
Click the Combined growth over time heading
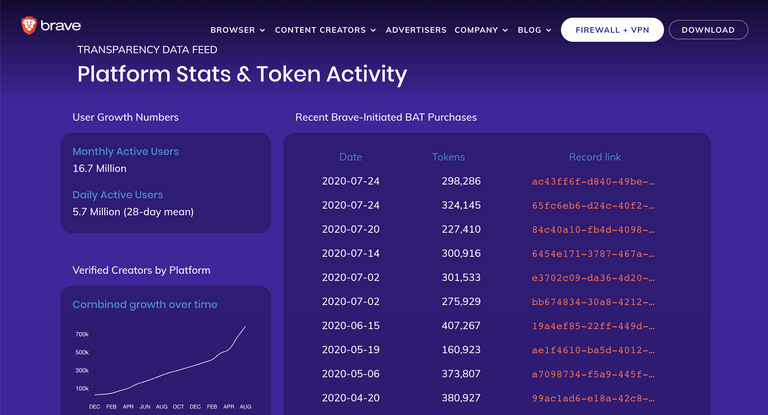pyautogui.click(x=145, y=304)
